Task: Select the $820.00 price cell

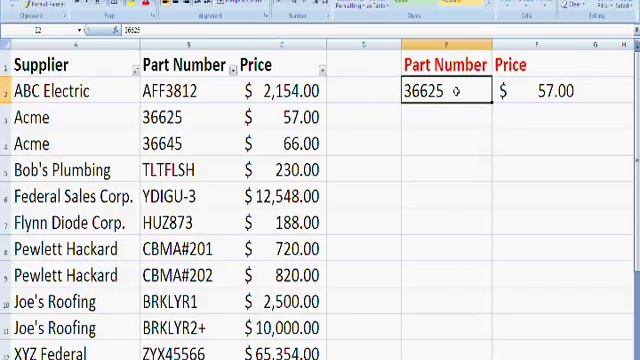Action: [282, 275]
